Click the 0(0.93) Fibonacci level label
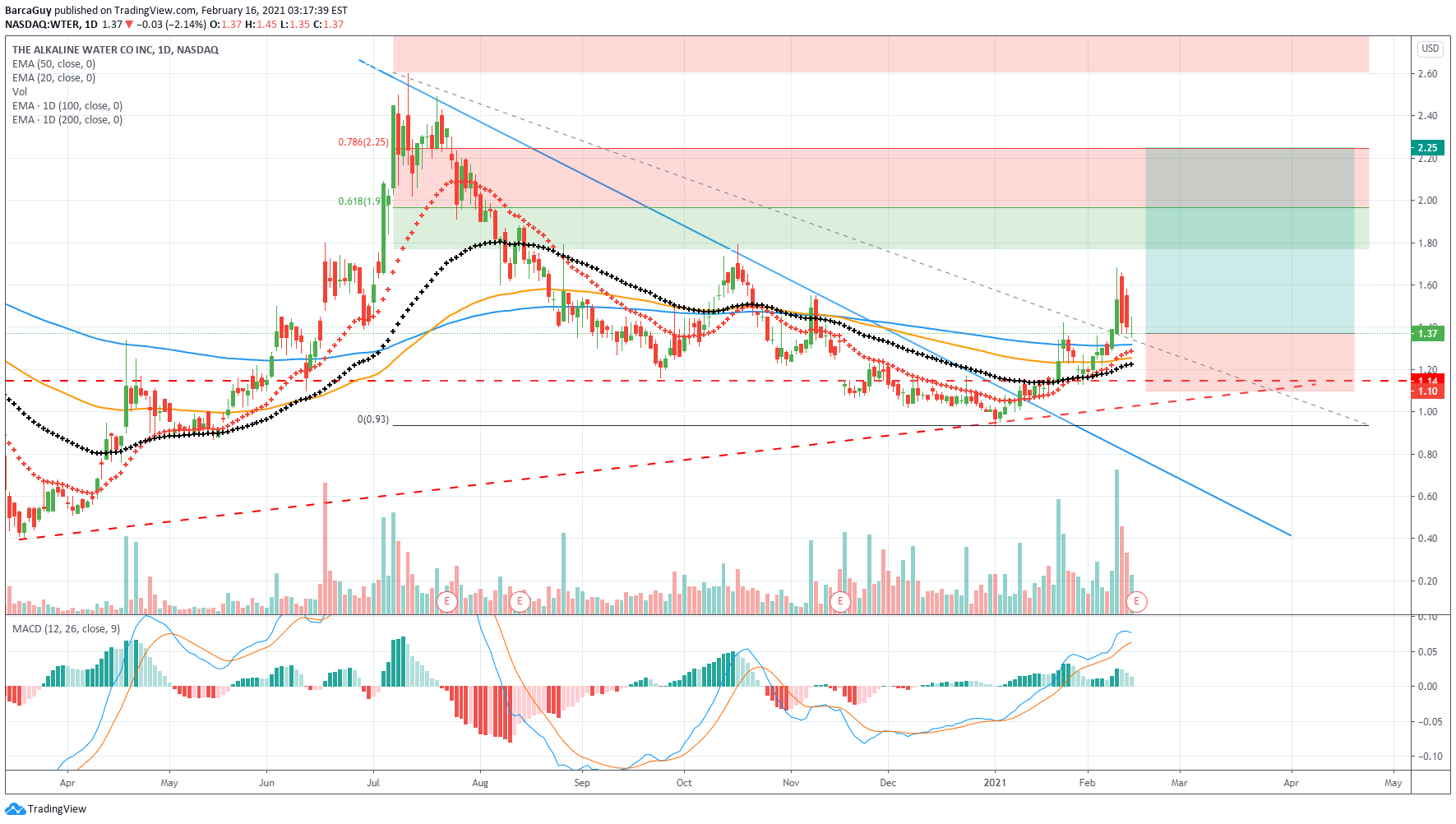The image size is (1456, 824). tap(373, 419)
